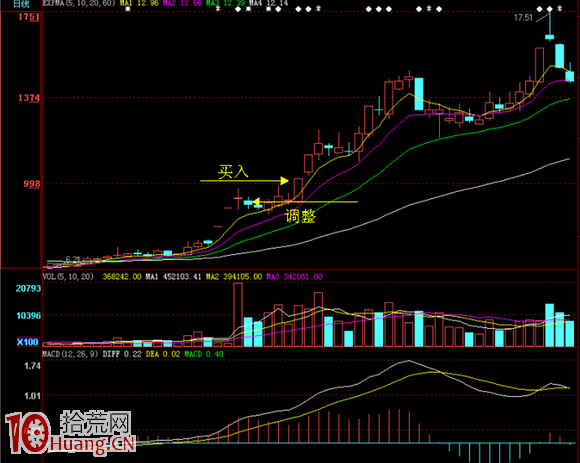This screenshot has height=463, width=580.
Task: Click the 6.21 low price label
Action: click(73, 259)
